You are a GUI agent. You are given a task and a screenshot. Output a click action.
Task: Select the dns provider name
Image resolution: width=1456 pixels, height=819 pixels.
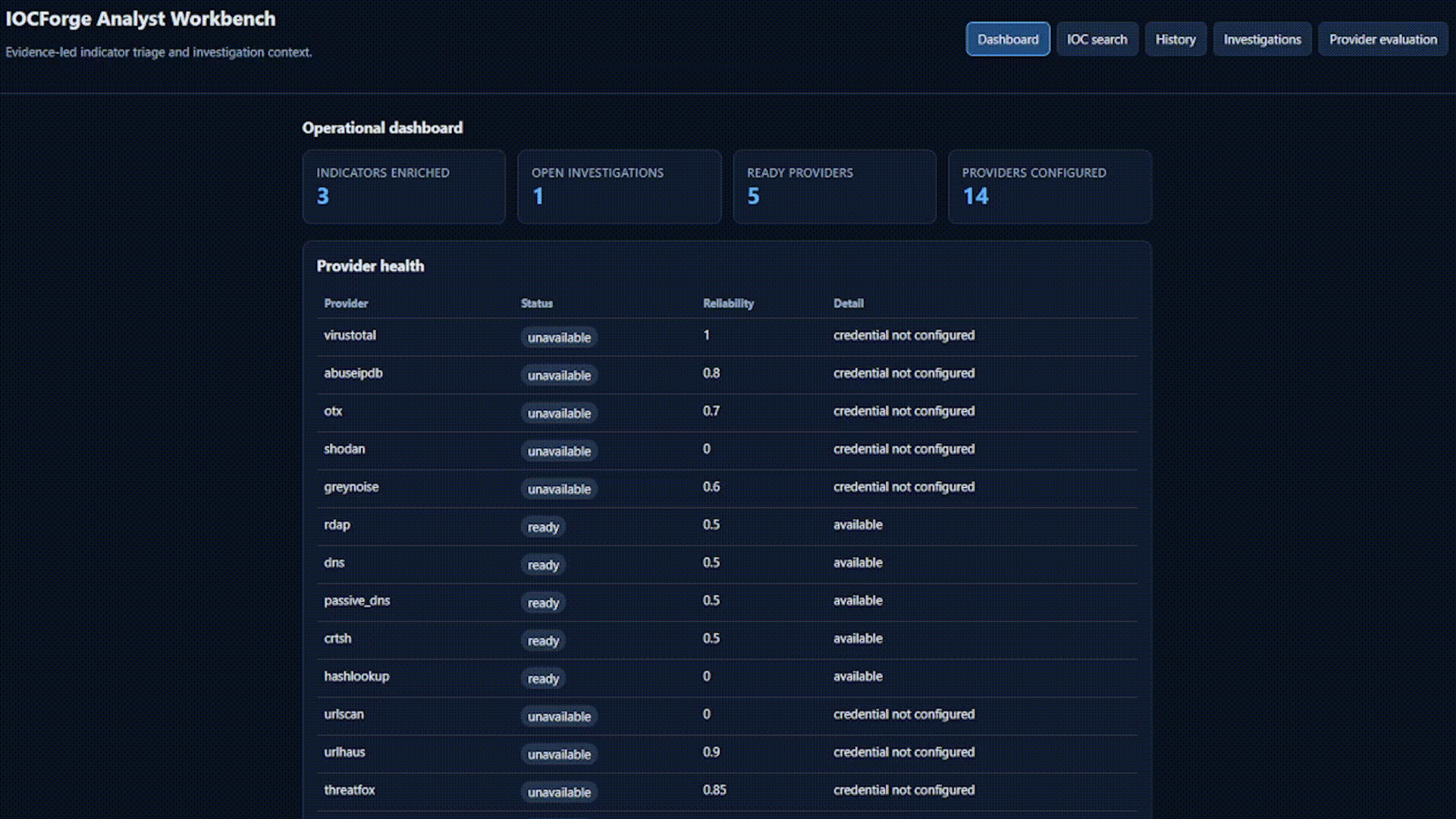click(334, 563)
